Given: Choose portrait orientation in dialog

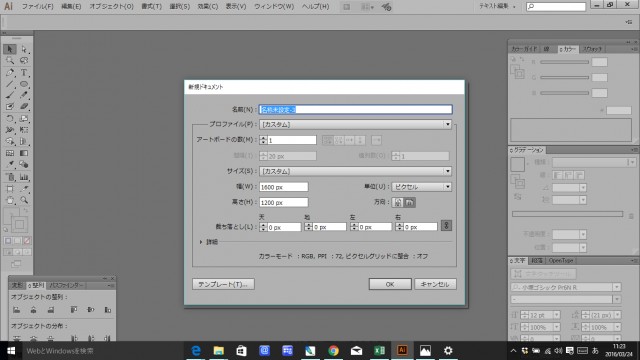Looking at the screenshot, I should (x=398, y=202).
